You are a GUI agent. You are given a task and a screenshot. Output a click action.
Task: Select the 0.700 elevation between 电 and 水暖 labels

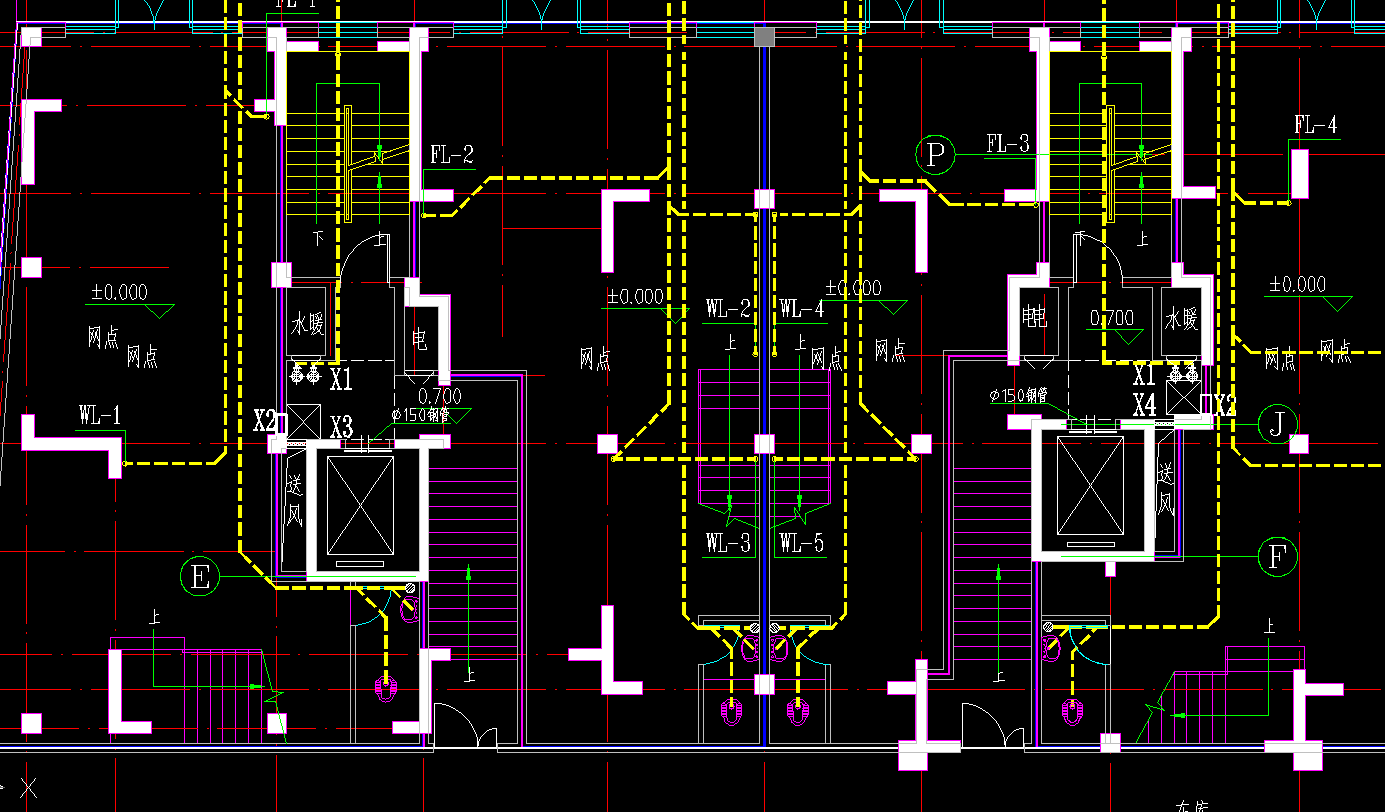click(x=1112, y=318)
